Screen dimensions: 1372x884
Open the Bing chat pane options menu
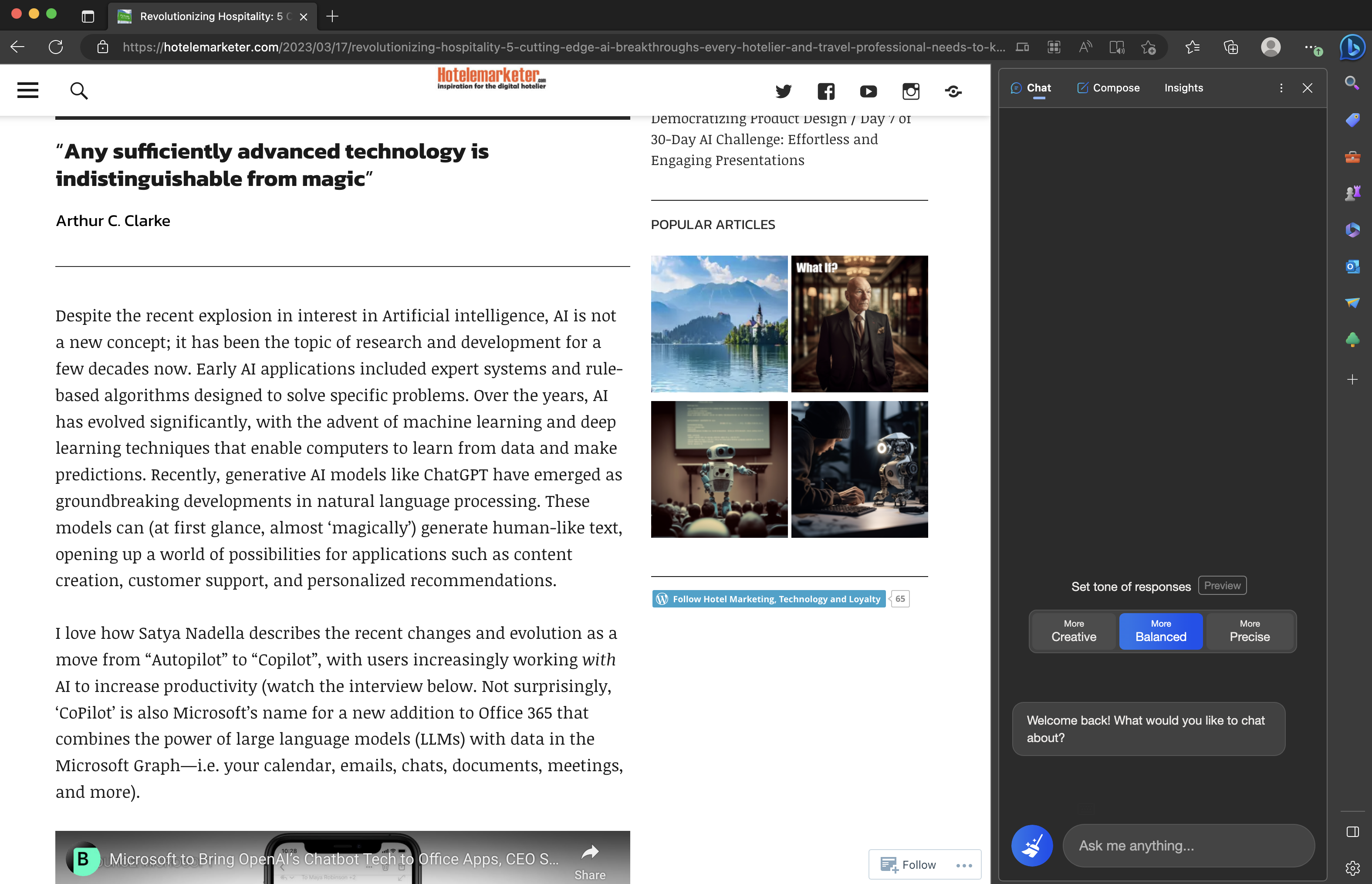(1281, 88)
